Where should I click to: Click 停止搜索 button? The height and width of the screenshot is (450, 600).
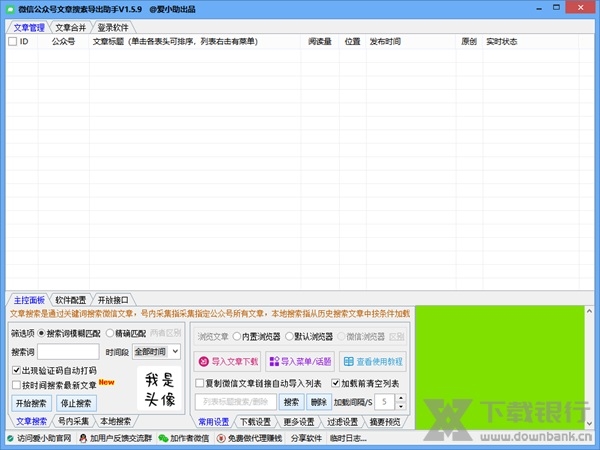coord(76,403)
